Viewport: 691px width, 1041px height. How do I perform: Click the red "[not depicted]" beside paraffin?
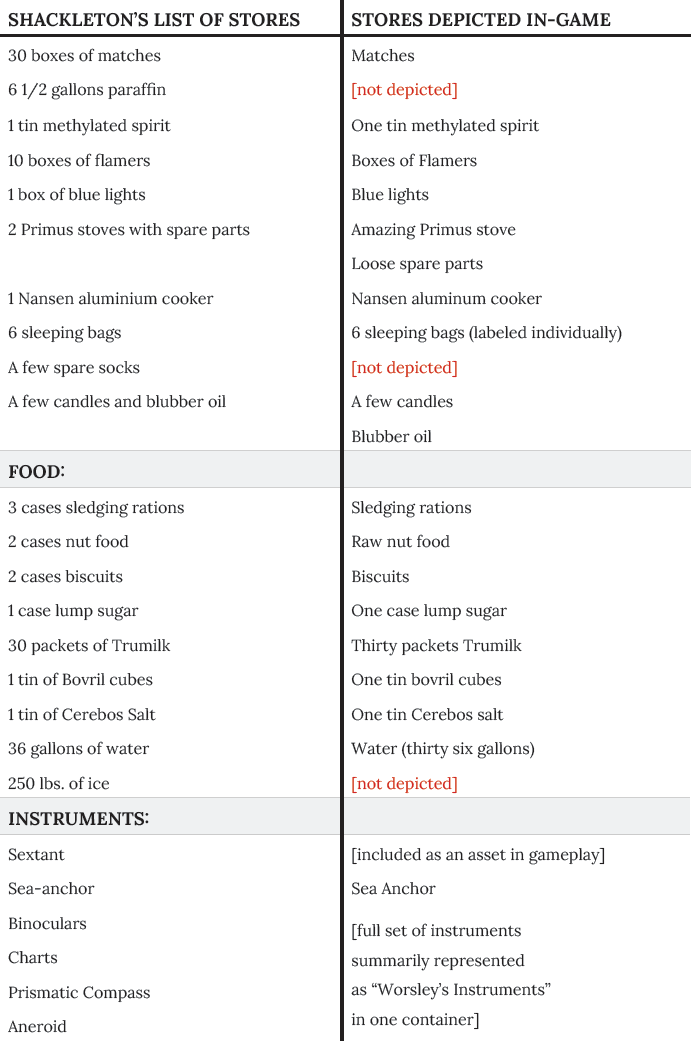(x=404, y=90)
